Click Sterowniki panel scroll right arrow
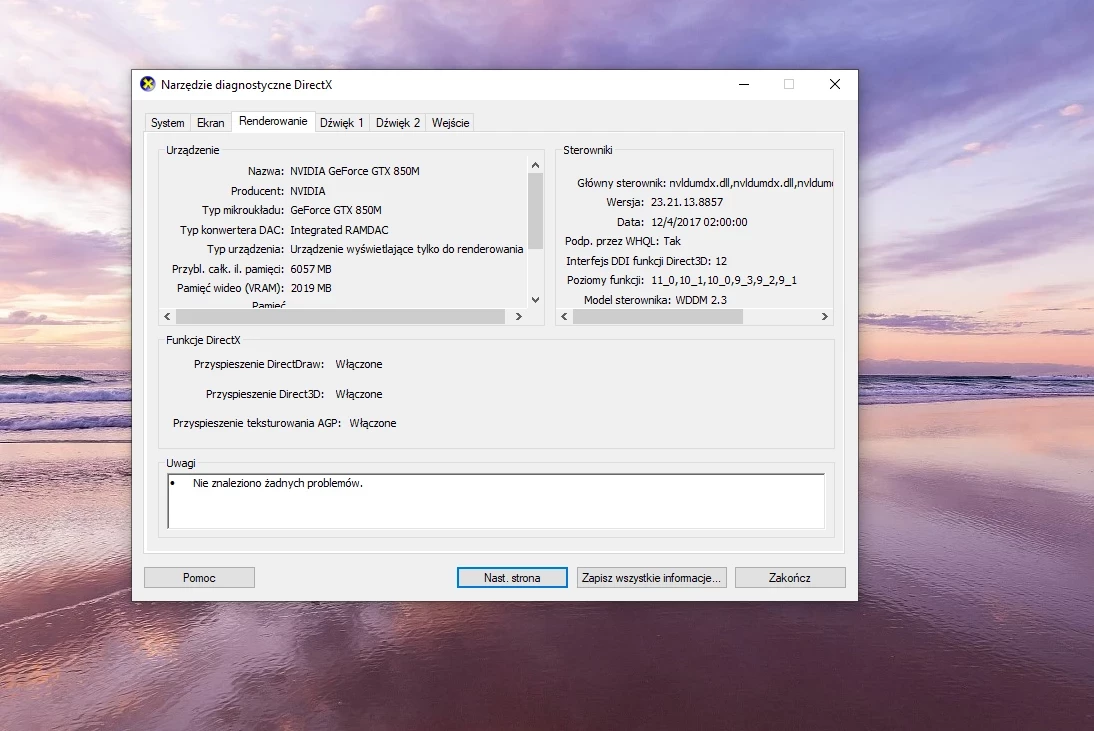Image resolution: width=1094 pixels, height=731 pixels. click(825, 316)
